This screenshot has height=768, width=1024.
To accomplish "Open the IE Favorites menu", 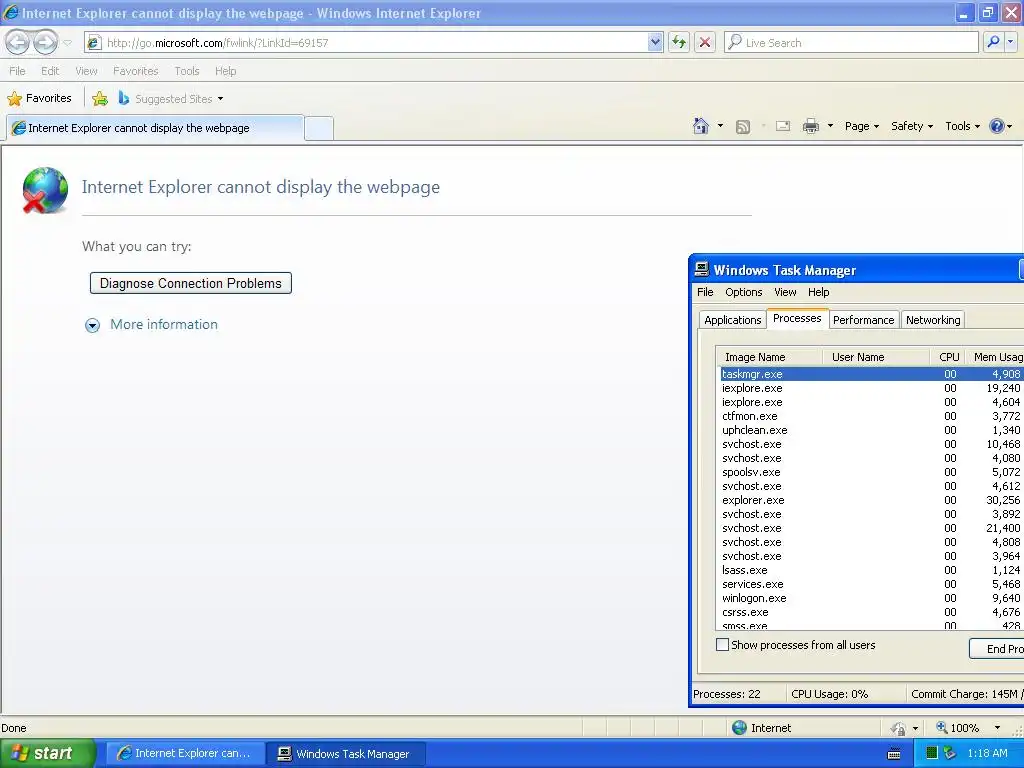I will pyautogui.click(x=135, y=71).
